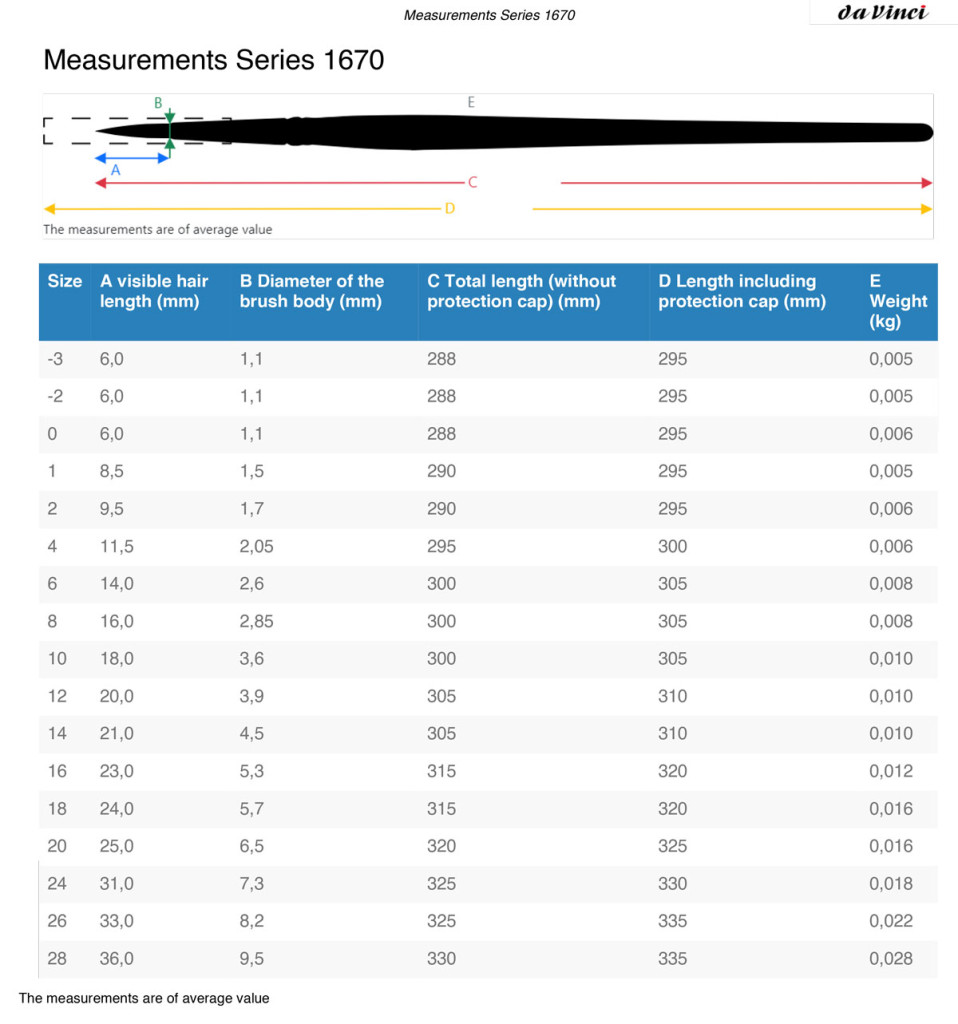Screen dimensions: 958x1024
Task: Click the 'E Weight (kg)' column header
Action: coord(897,301)
